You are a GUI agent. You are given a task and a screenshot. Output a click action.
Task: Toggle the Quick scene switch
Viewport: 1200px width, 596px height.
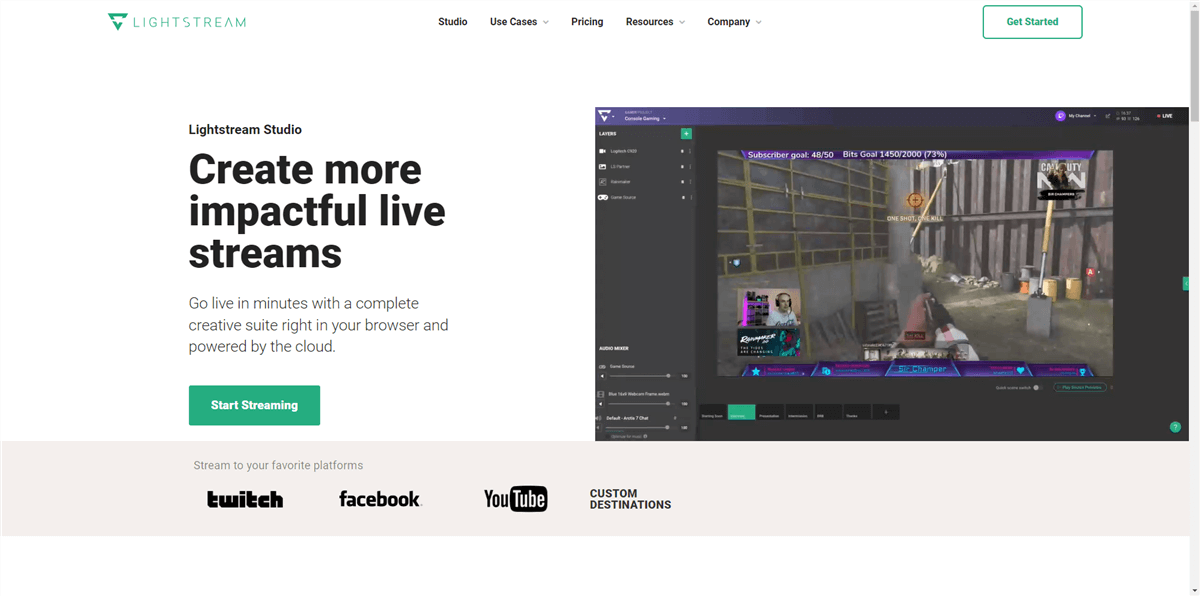[x=1037, y=387]
